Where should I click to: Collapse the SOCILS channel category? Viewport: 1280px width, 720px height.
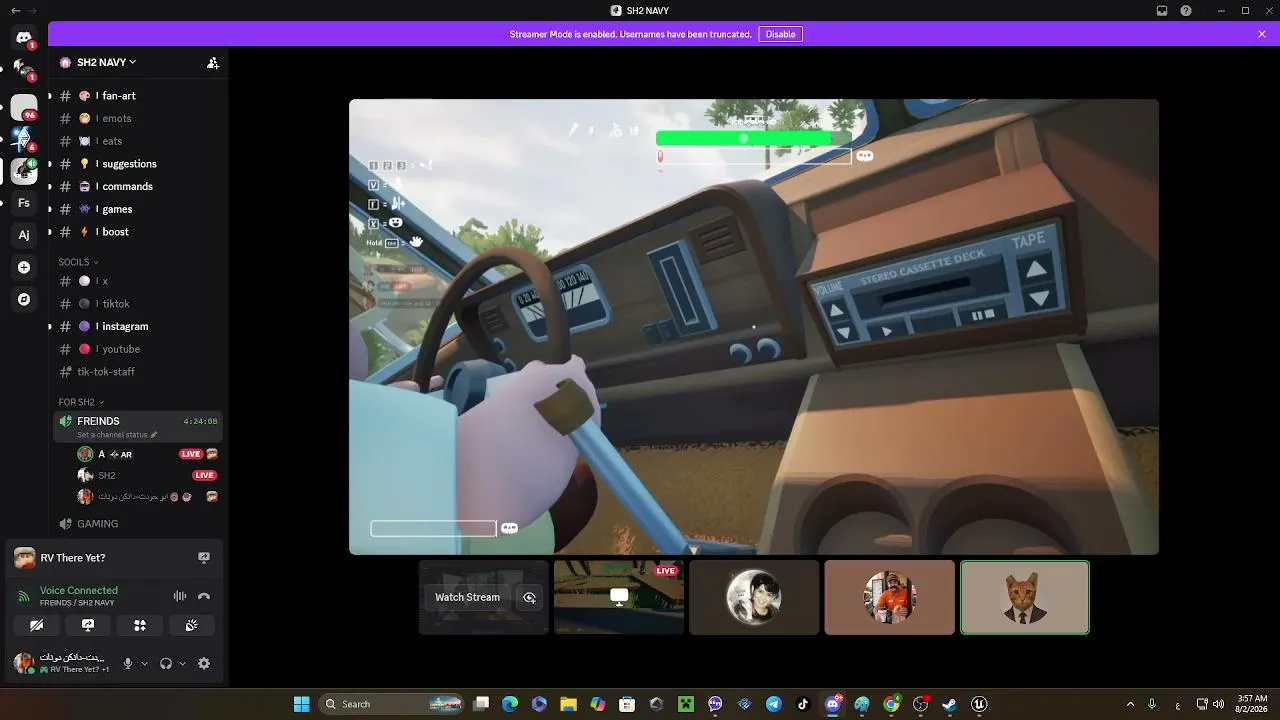78,262
